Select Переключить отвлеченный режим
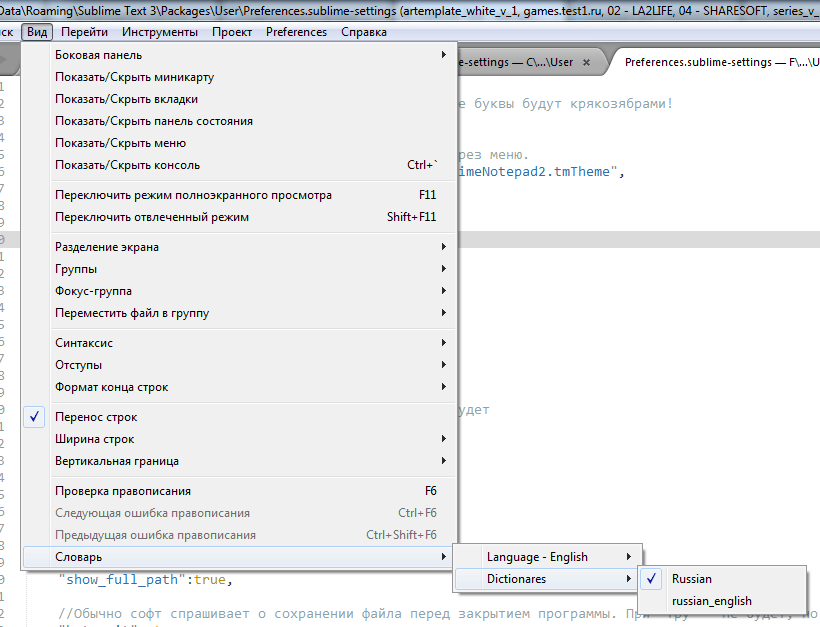820x627 pixels. [152, 217]
